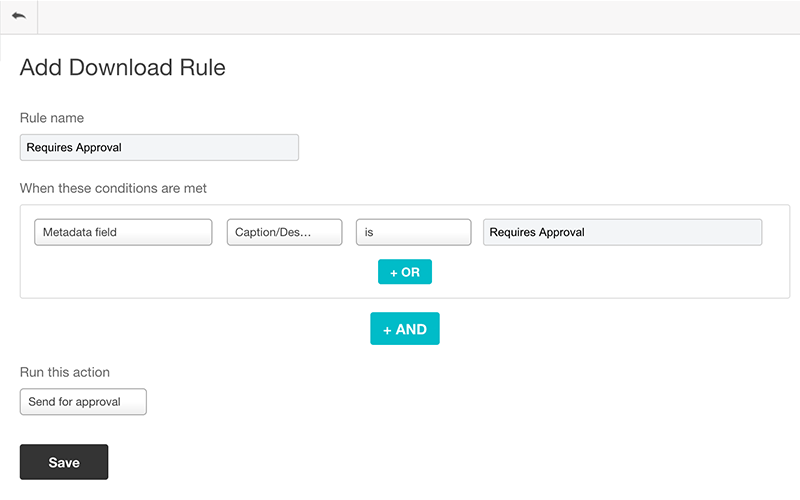Click the back arrow icon
Screen dimensions: 800x500
pyautogui.click(x=19, y=16)
